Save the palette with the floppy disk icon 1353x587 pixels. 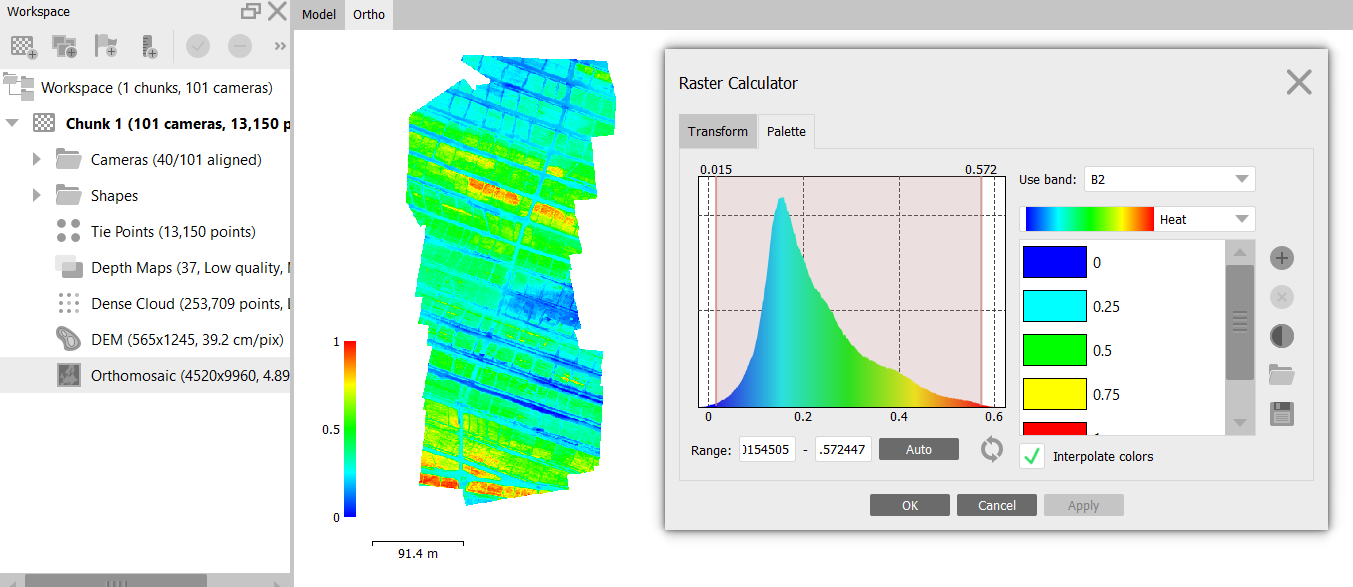[1282, 413]
